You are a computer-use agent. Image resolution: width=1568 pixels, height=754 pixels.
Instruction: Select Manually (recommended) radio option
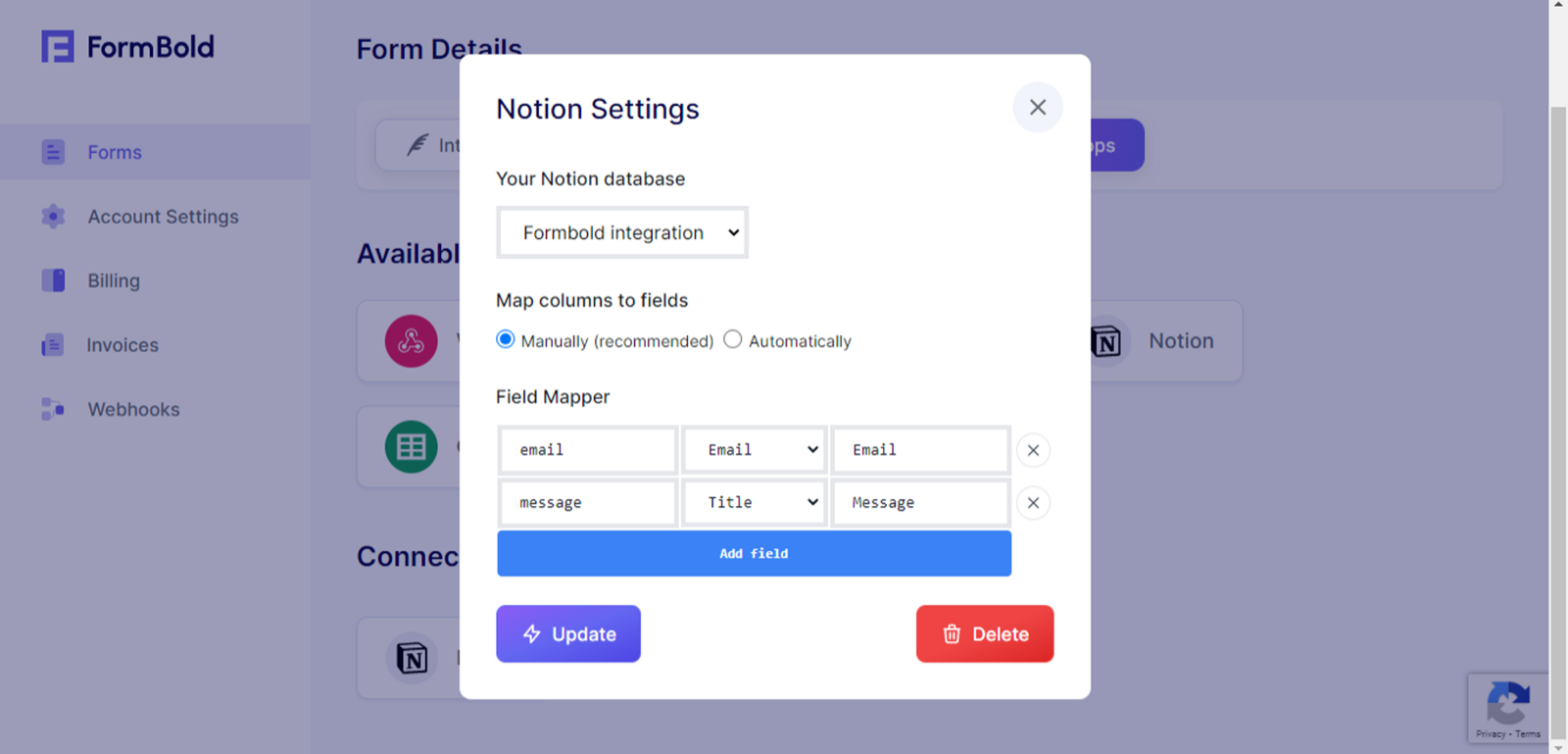click(505, 339)
